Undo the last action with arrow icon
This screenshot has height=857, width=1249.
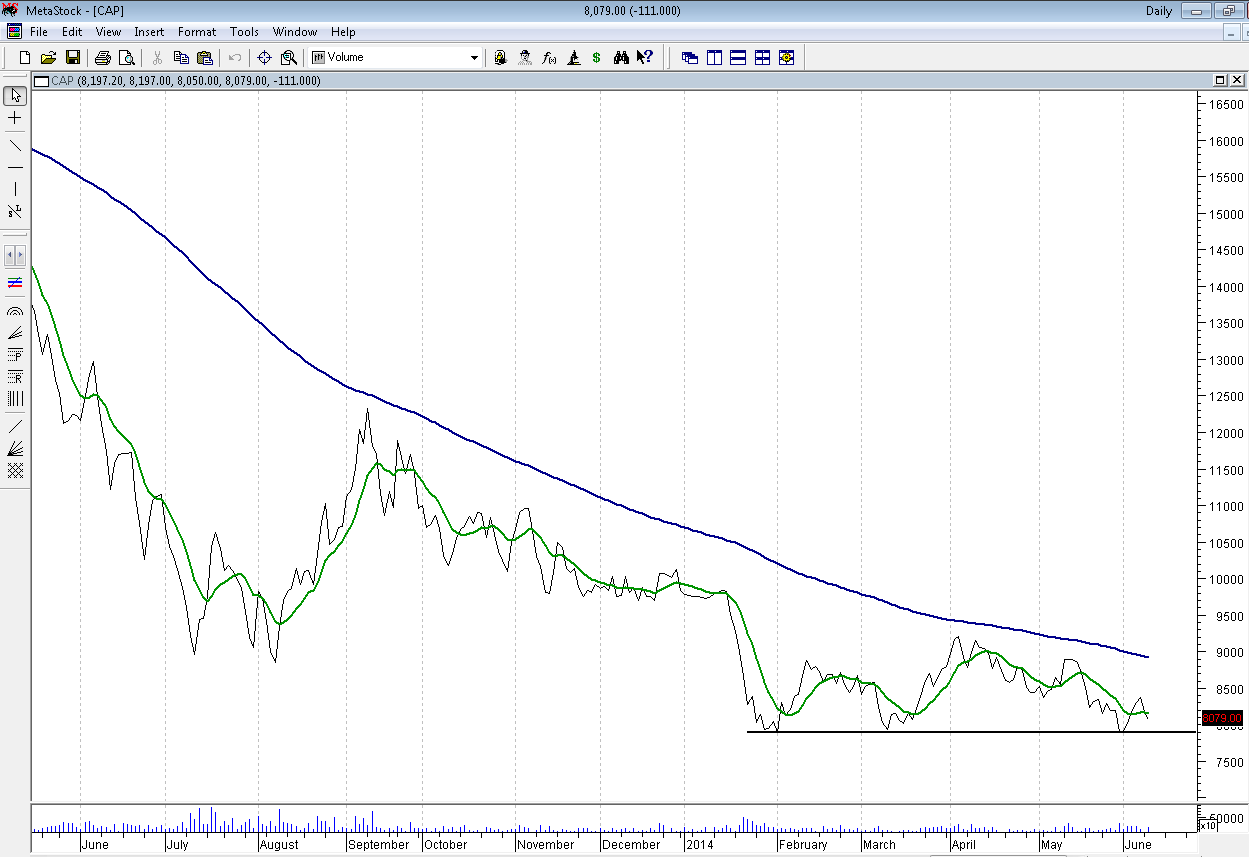click(x=235, y=58)
